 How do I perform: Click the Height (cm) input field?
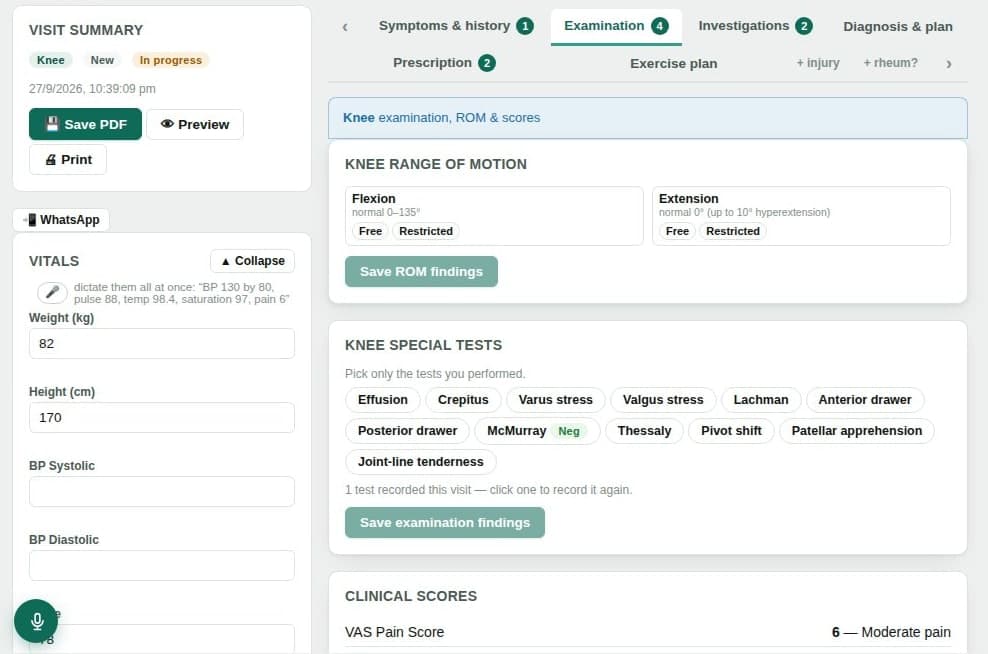(x=161, y=417)
